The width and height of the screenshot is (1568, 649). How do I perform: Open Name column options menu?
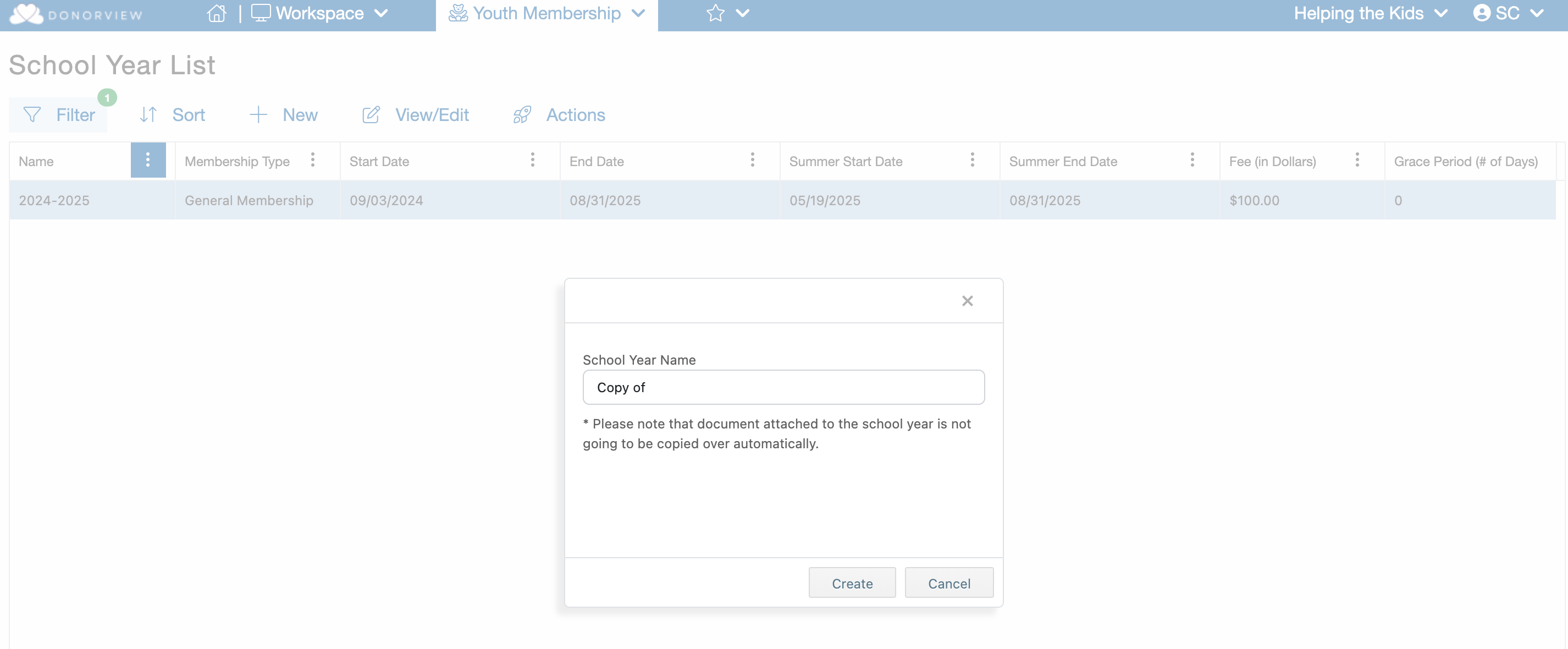(x=148, y=160)
